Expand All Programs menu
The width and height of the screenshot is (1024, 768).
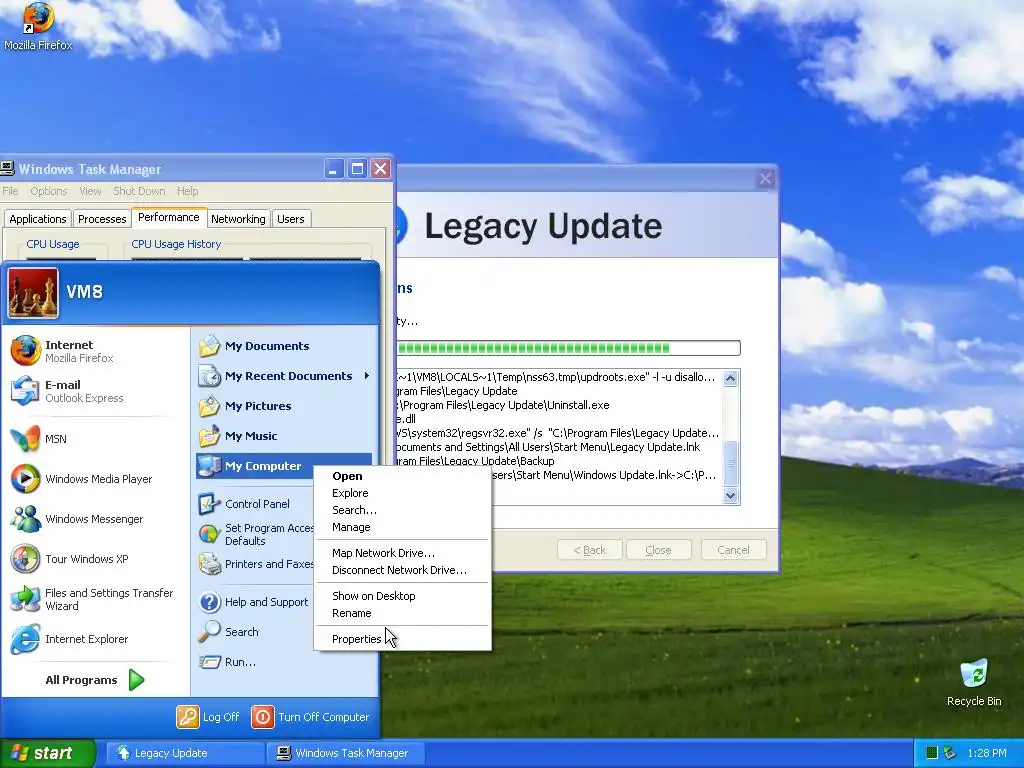tap(95, 680)
